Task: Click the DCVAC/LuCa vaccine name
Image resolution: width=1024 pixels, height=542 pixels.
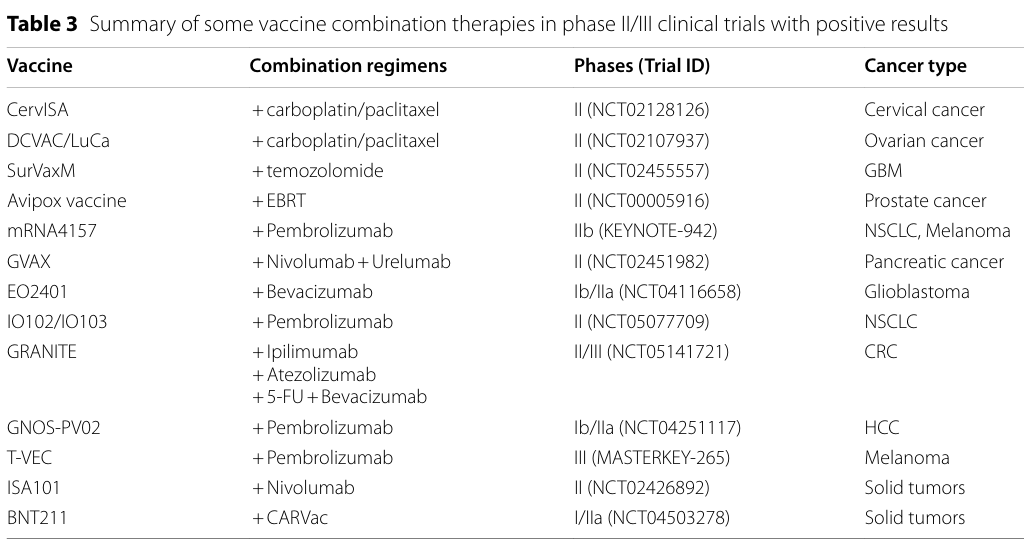Action: [x=58, y=141]
